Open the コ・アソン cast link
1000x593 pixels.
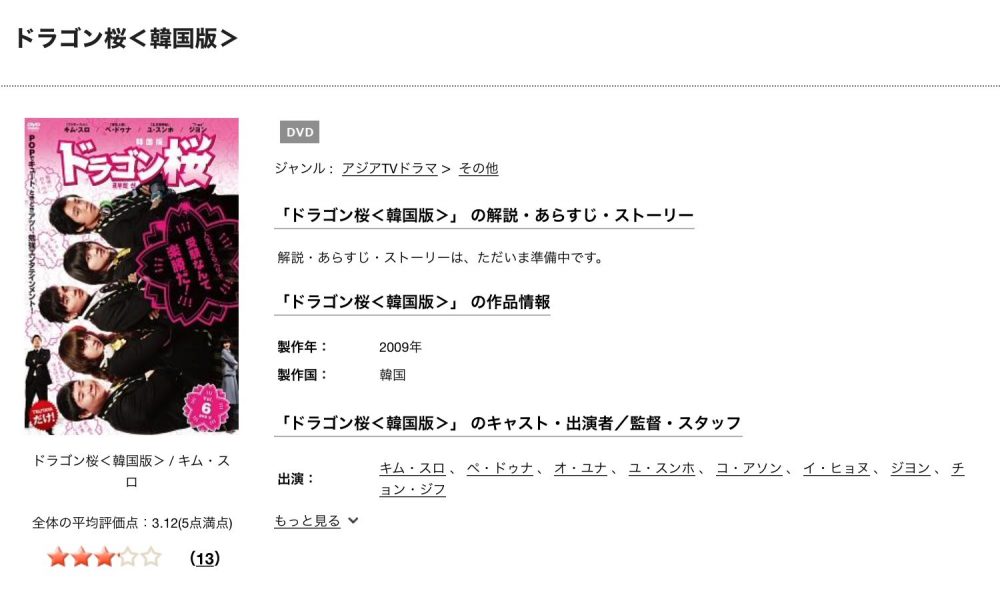tap(749, 468)
